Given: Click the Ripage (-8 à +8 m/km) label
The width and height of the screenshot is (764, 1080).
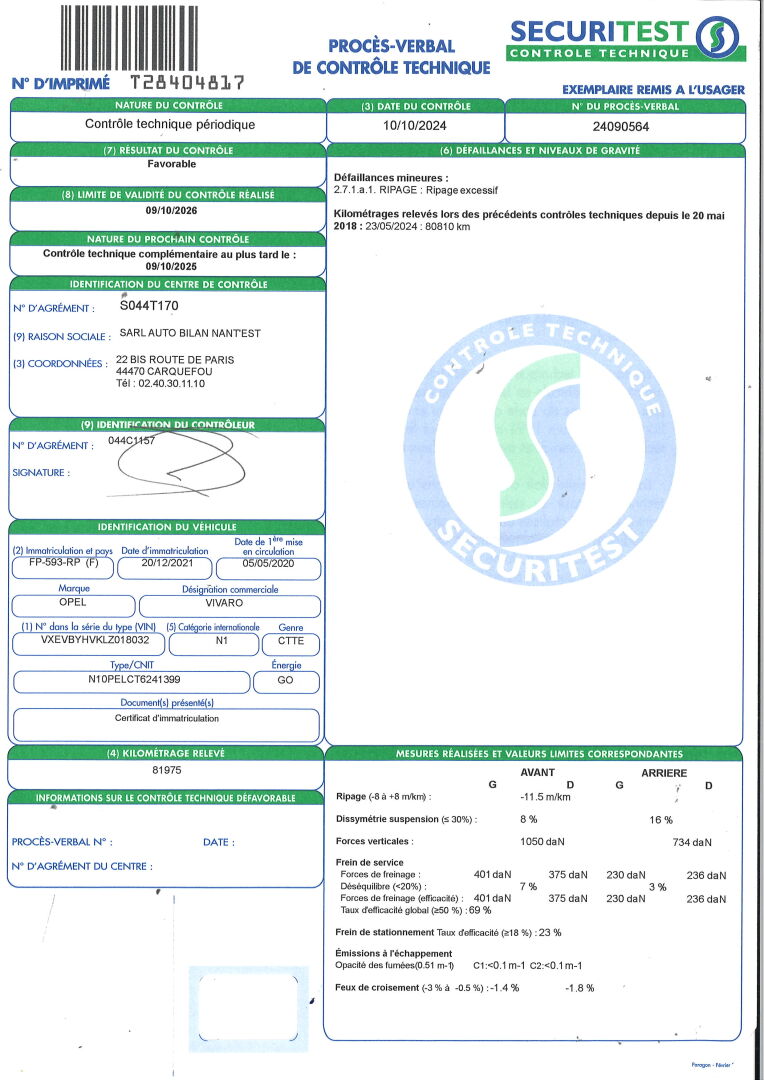Looking at the screenshot, I should pos(384,796).
